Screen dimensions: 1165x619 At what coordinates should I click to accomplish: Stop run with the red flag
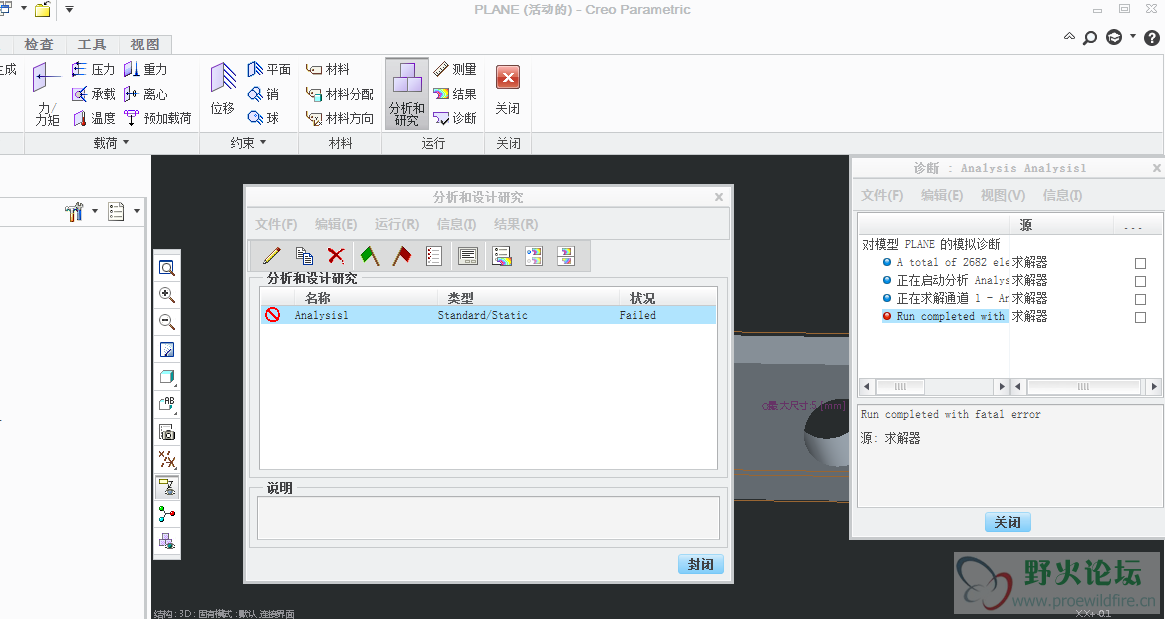coord(402,256)
